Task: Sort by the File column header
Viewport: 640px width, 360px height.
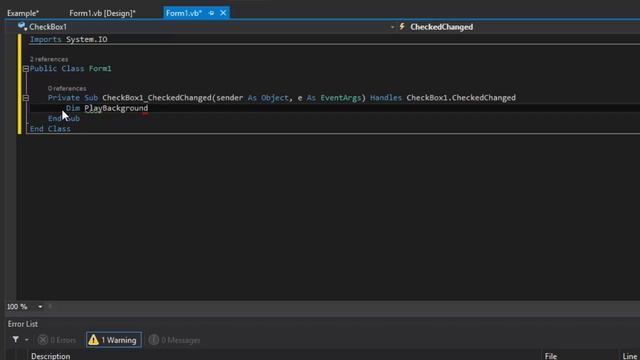Action: [551, 356]
